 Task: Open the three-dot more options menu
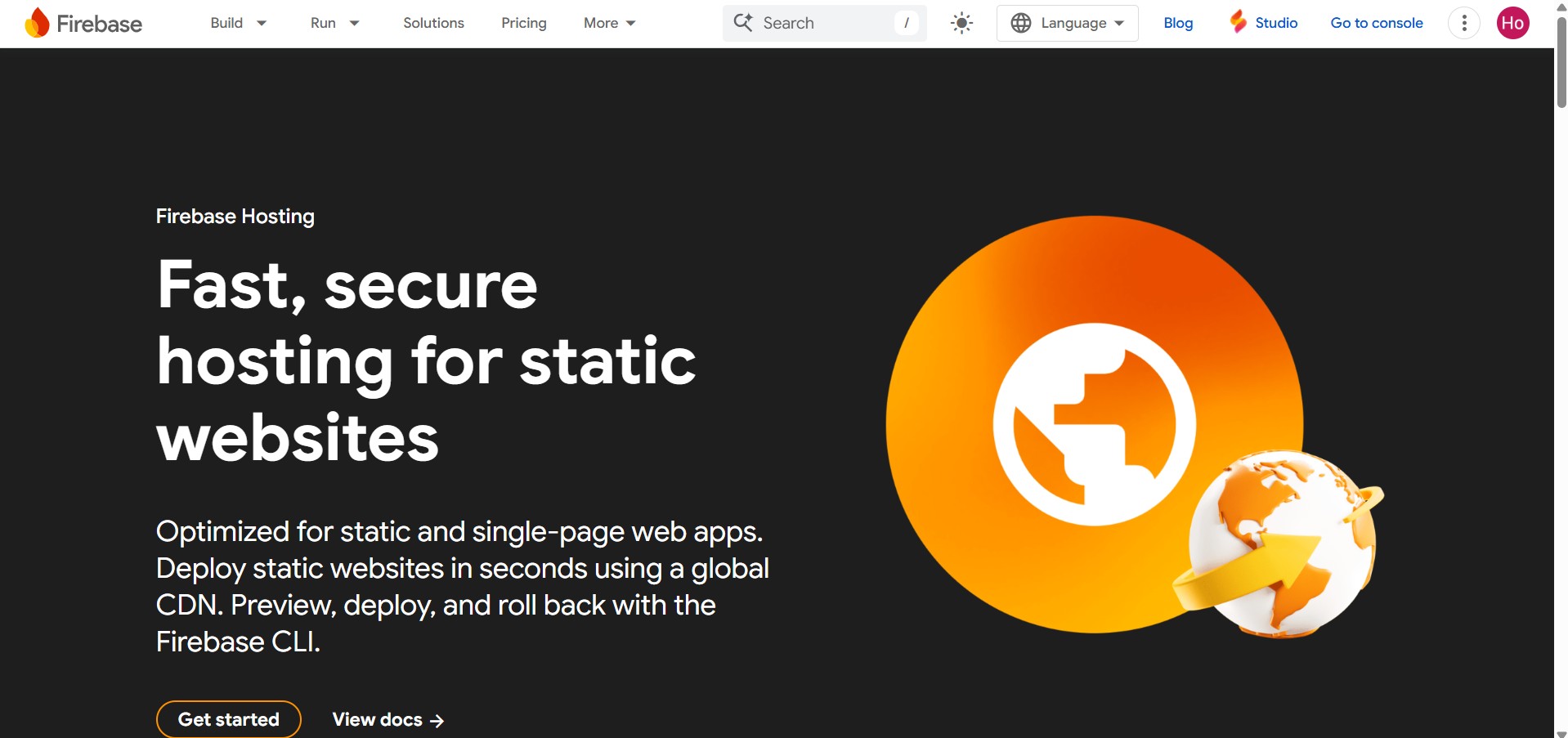(x=1464, y=23)
